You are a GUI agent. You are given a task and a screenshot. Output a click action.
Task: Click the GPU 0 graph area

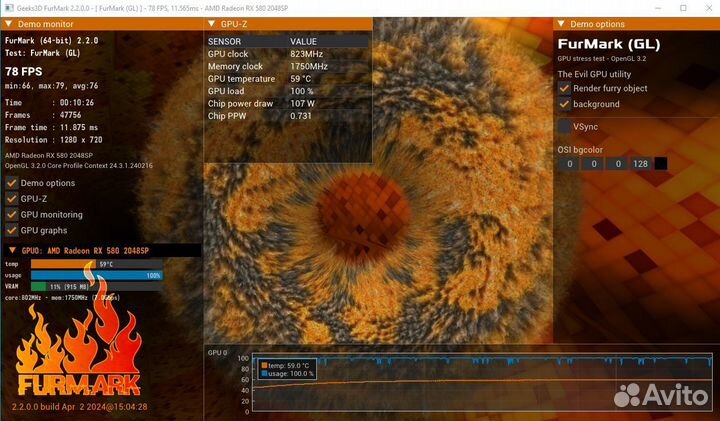tap(482, 382)
